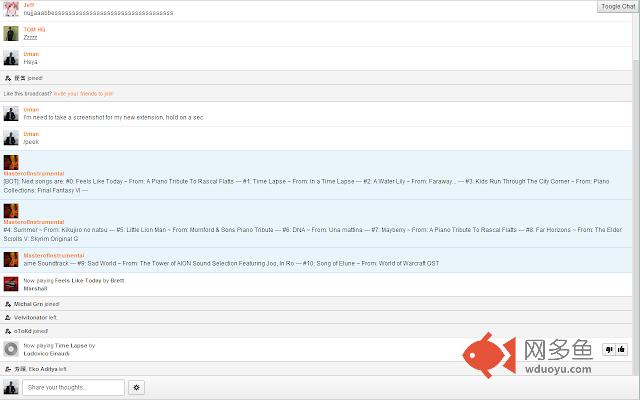Click the Hiya message text
Viewport: 640px width, 400px height.
pyautogui.click(x=30, y=62)
